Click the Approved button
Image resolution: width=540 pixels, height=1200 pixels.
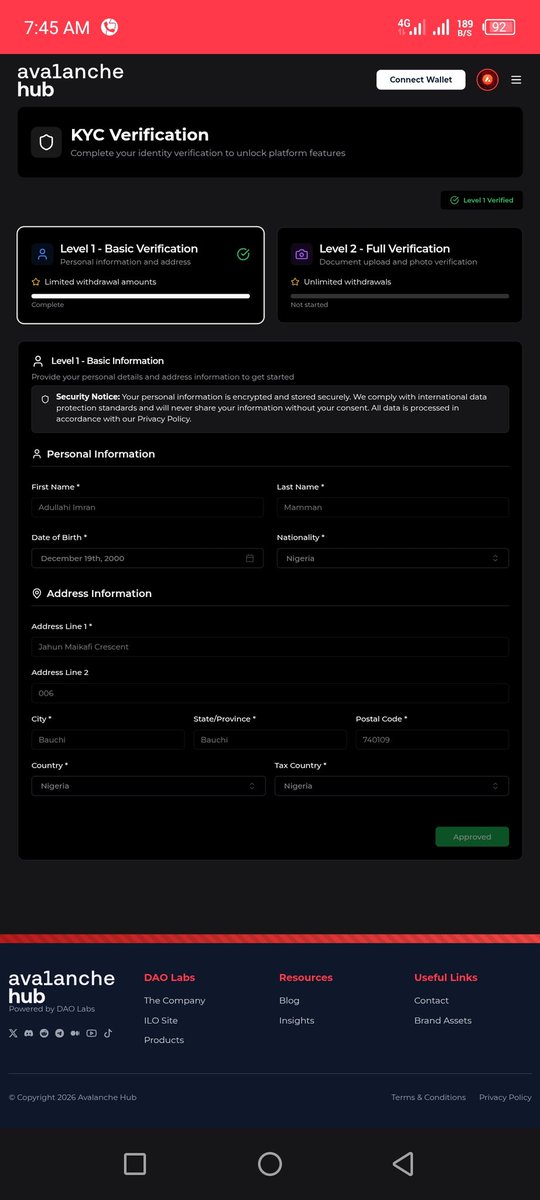pos(472,837)
